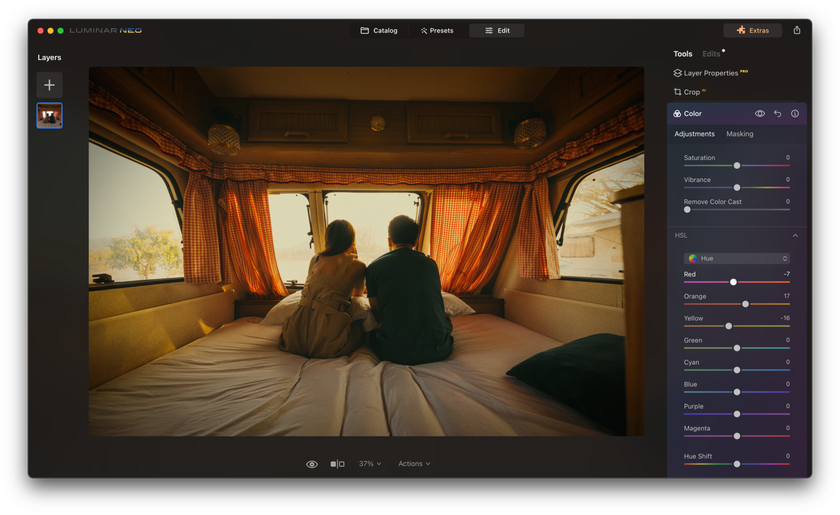Click the Color tool palette icon
Viewport: 840px width, 515px height.
pos(677,114)
